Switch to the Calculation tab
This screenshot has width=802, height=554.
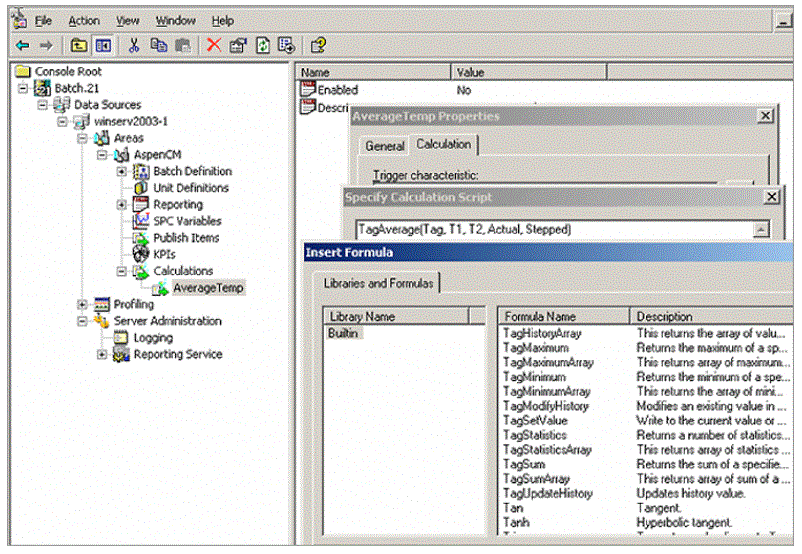click(x=443, y=145)
